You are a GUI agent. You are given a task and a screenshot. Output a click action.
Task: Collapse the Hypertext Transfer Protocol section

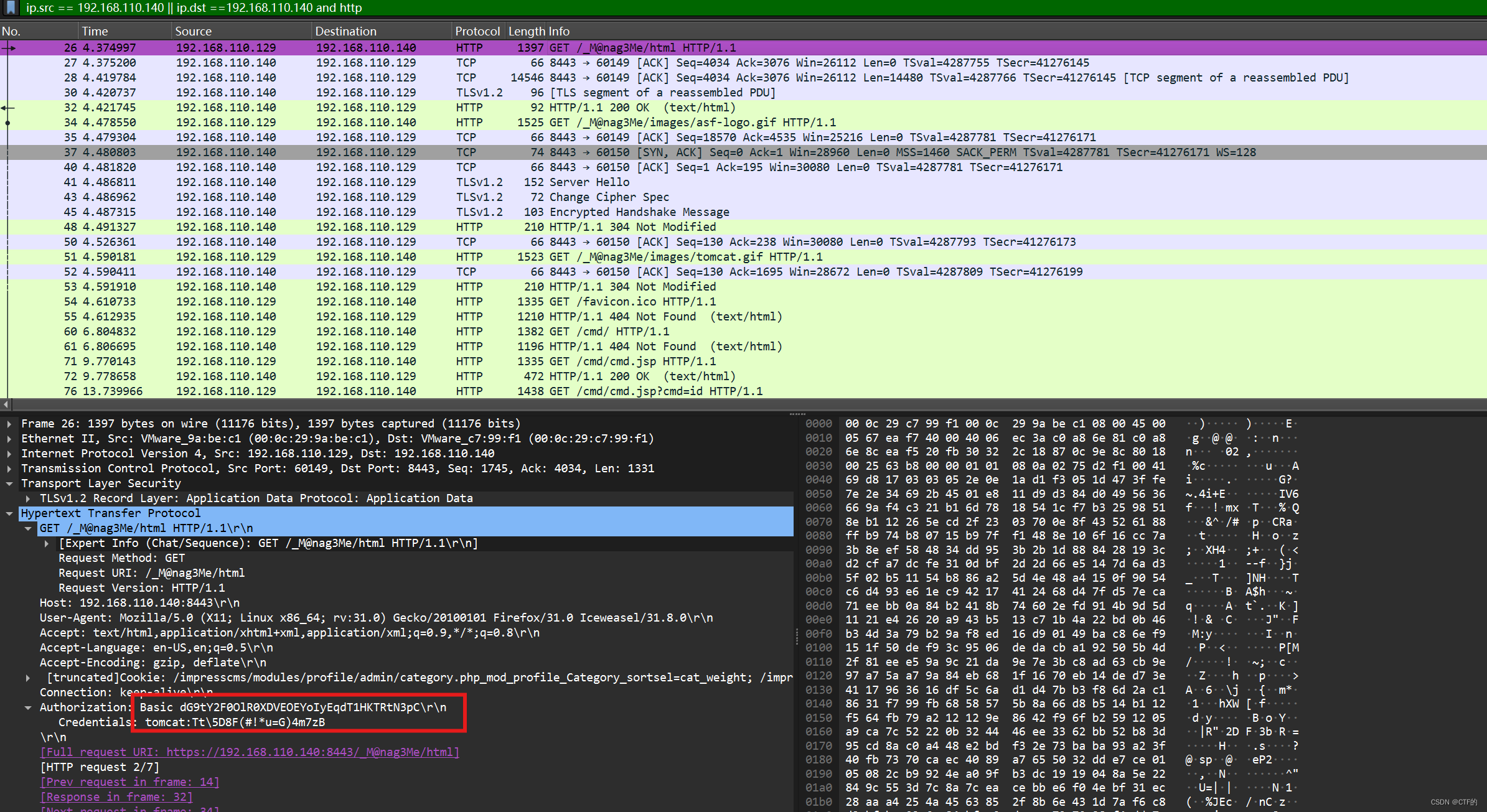tap(9, 513)
